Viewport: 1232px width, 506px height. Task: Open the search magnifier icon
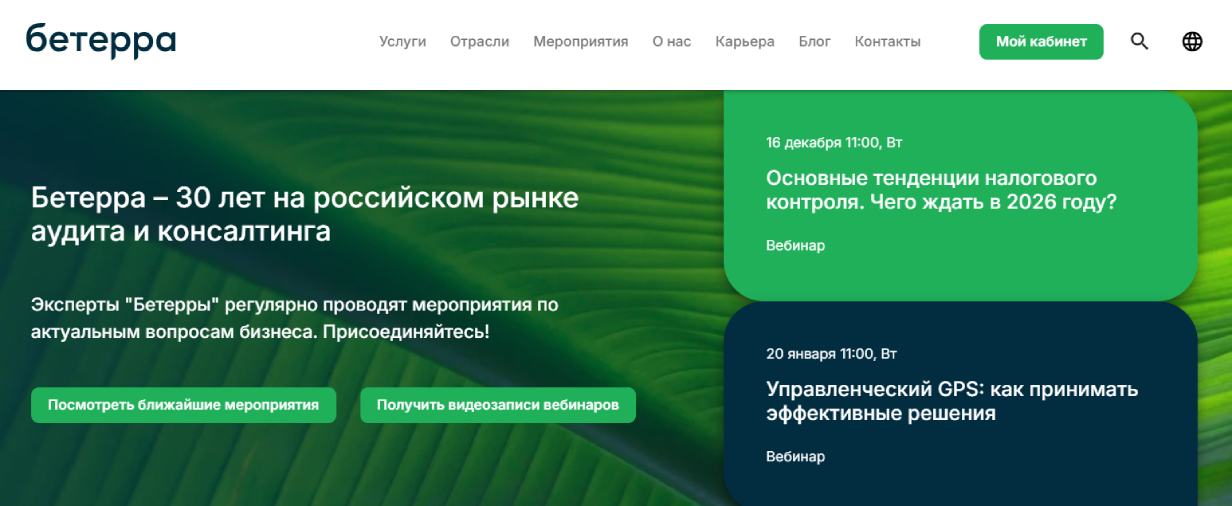(x=1139, y=41)
